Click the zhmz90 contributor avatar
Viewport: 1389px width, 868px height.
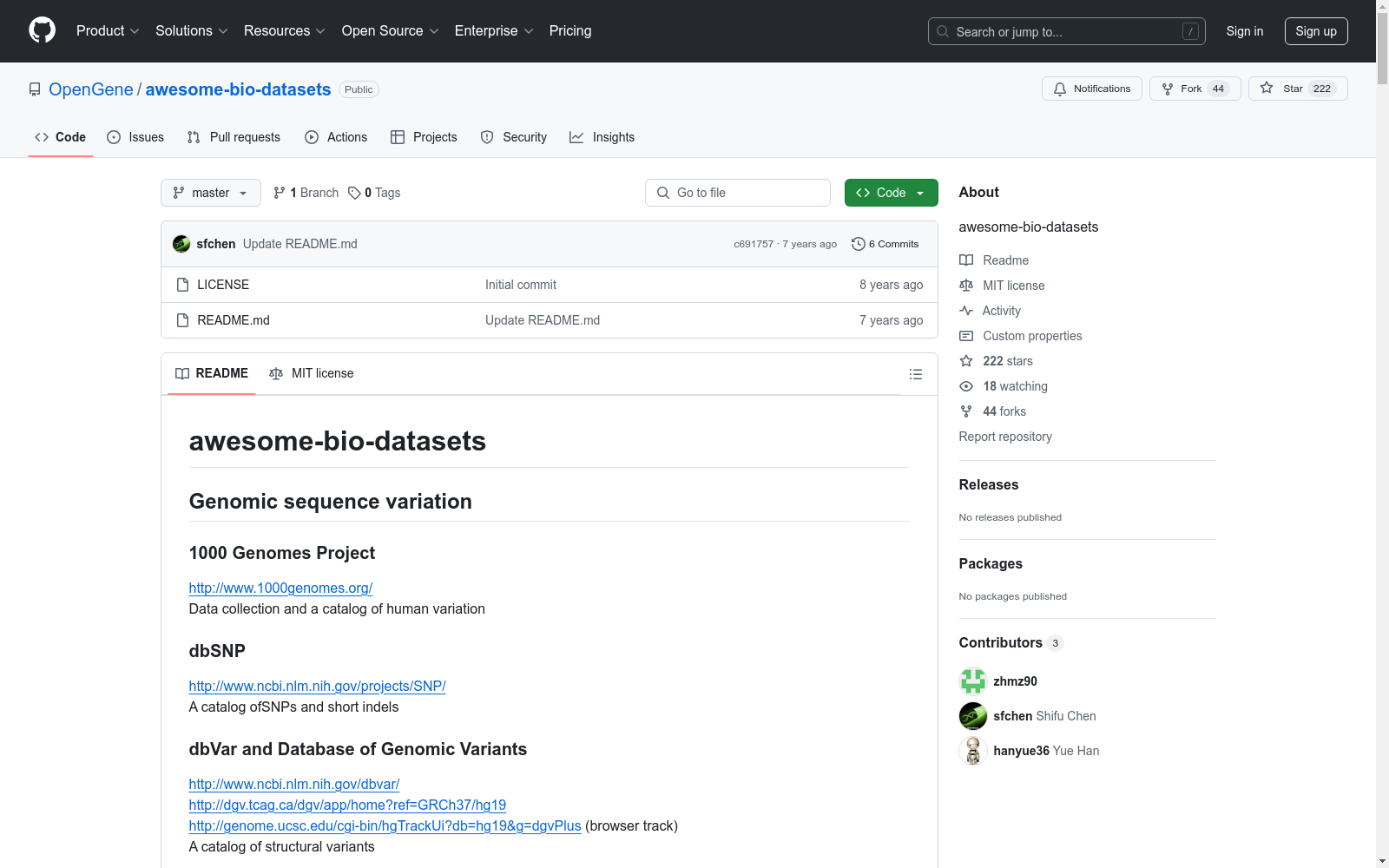point(973,681)
